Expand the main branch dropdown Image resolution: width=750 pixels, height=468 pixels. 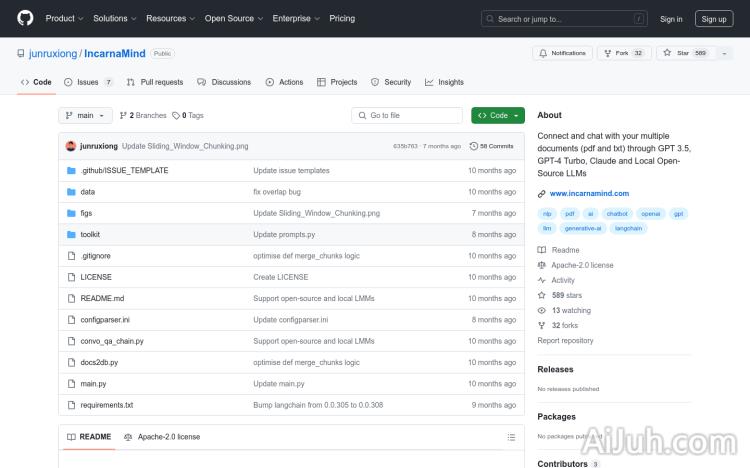click(x=85, y=115)
